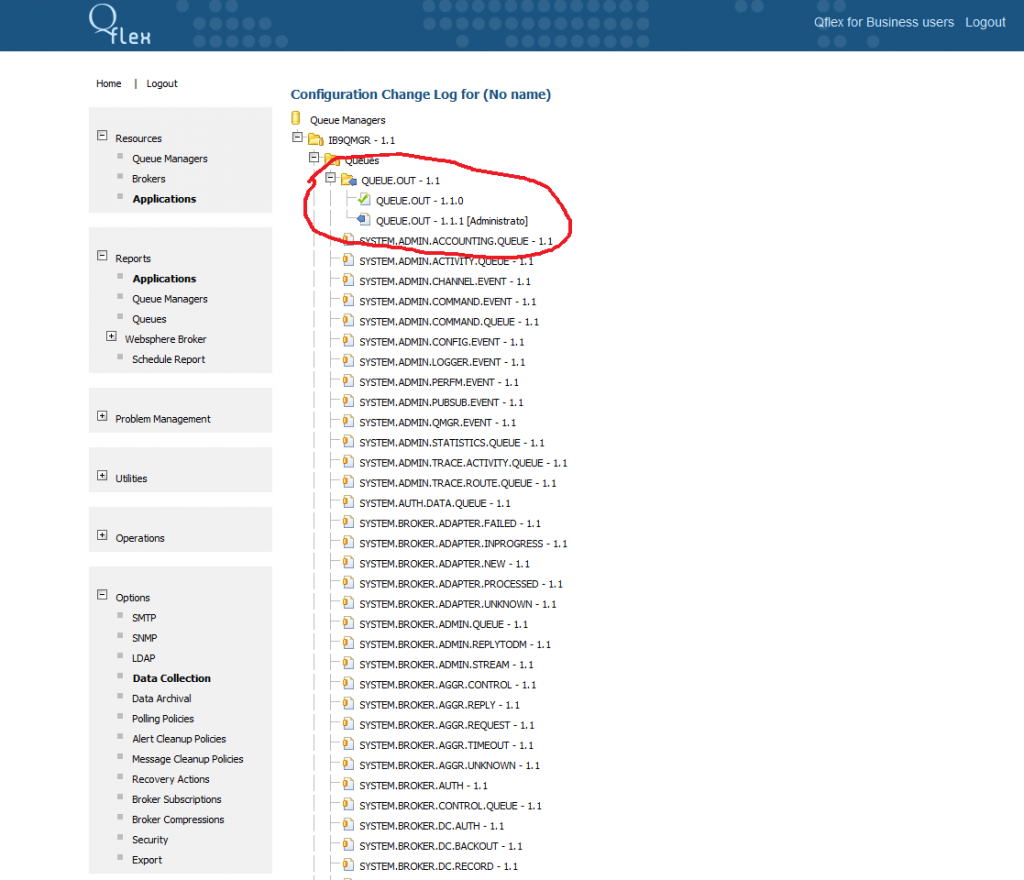Open SMTP options
The image size is (1024, 880).
click(x=144, y=618)
